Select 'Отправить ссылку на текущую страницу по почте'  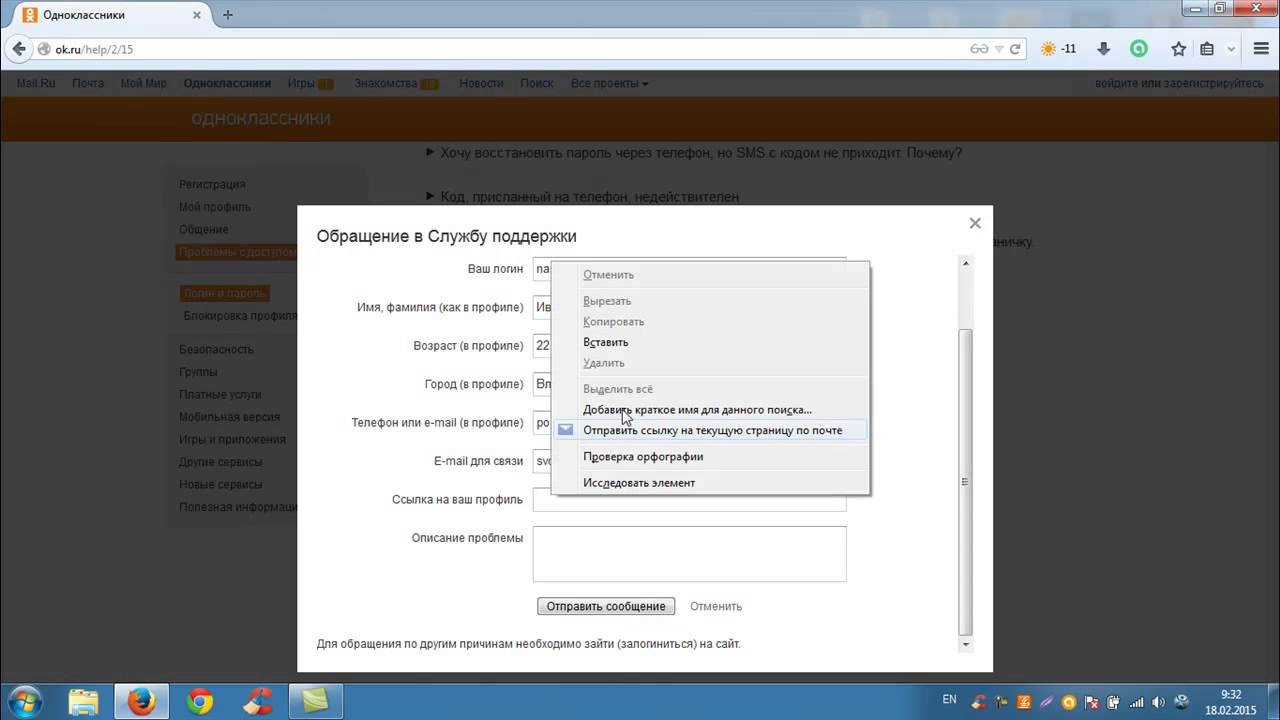(712, 430)
